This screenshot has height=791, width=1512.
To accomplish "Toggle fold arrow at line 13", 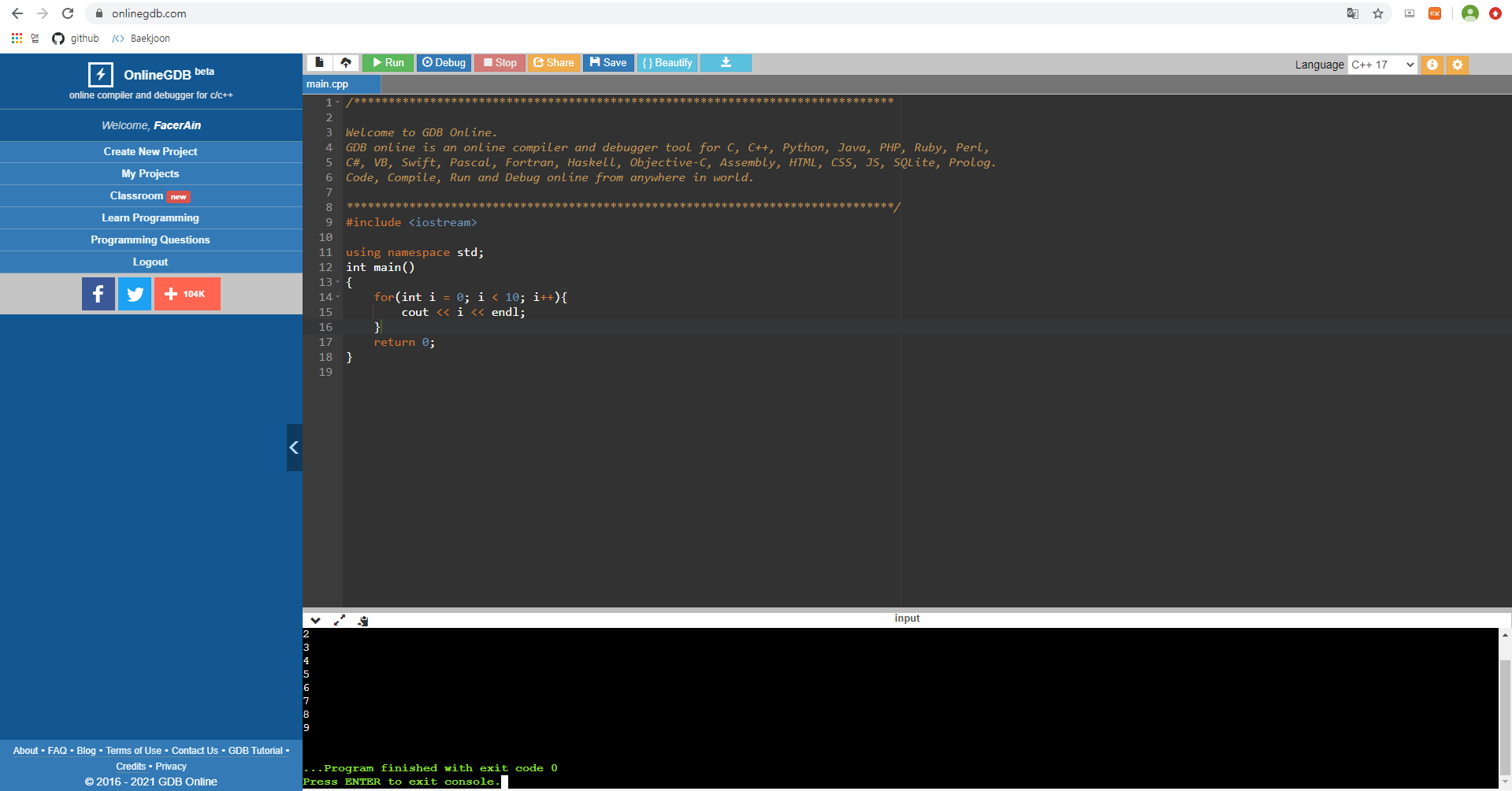I will coord(338,282).
